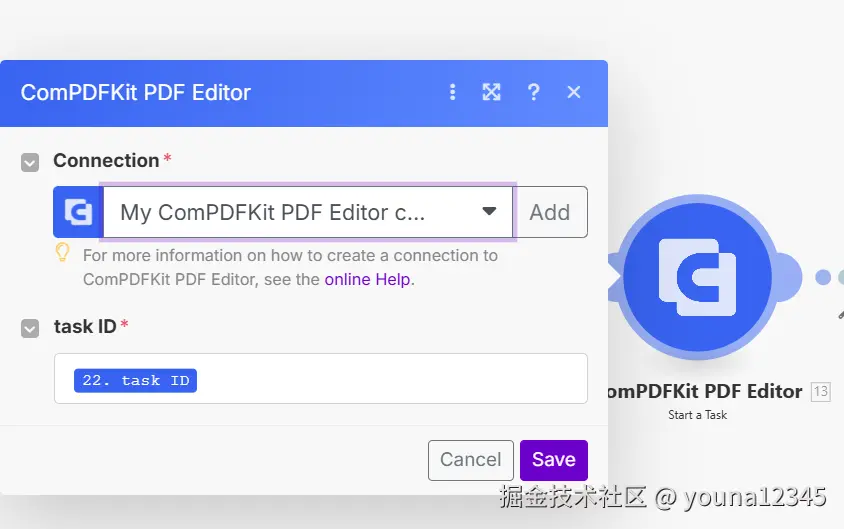Click the Connection field label
Image resolution: width=844 pixels, height=529 pixels.
(x=106, y=160)
